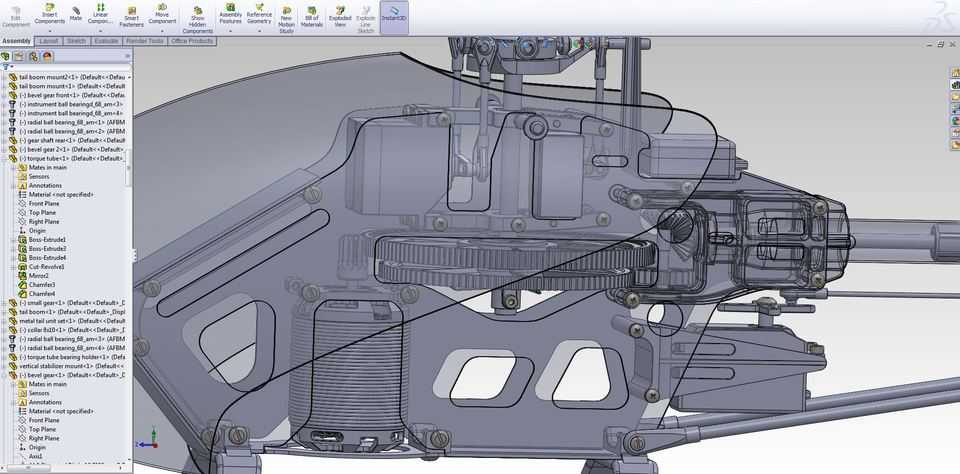Select the Mate tool
Viewport: 960px width, 474px height.
76,14
